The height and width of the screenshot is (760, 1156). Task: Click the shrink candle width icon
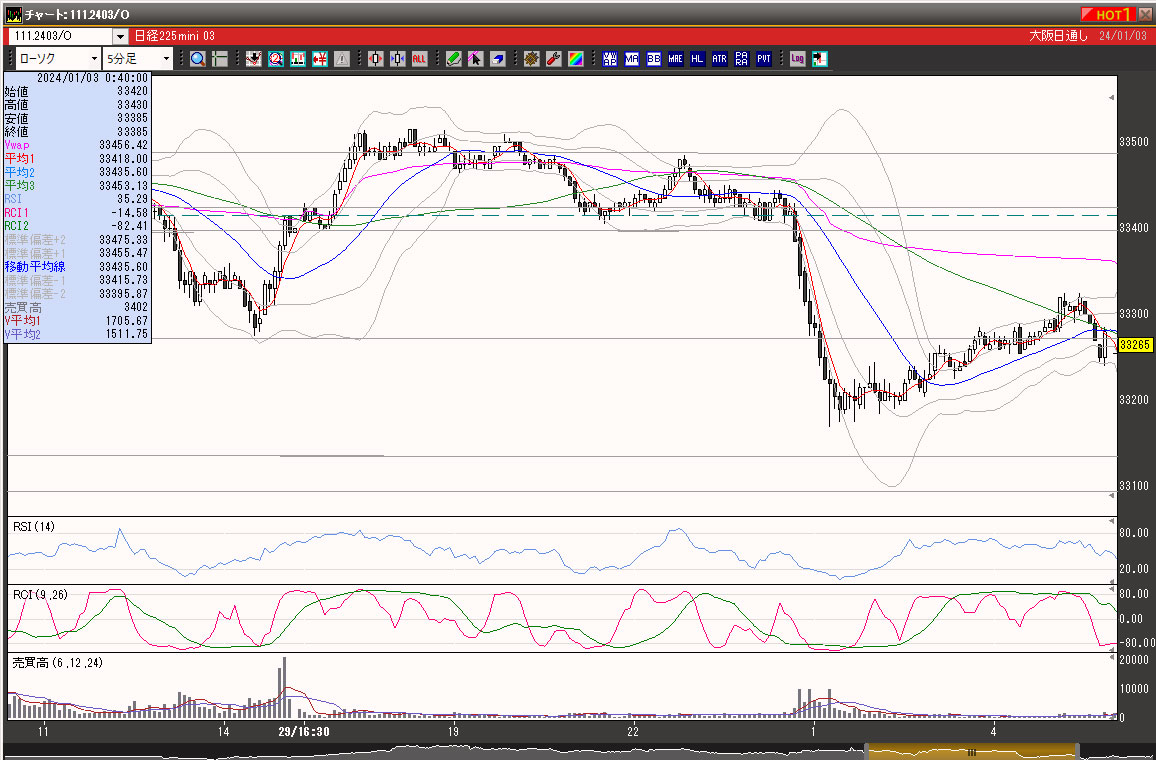pos(398,59)
